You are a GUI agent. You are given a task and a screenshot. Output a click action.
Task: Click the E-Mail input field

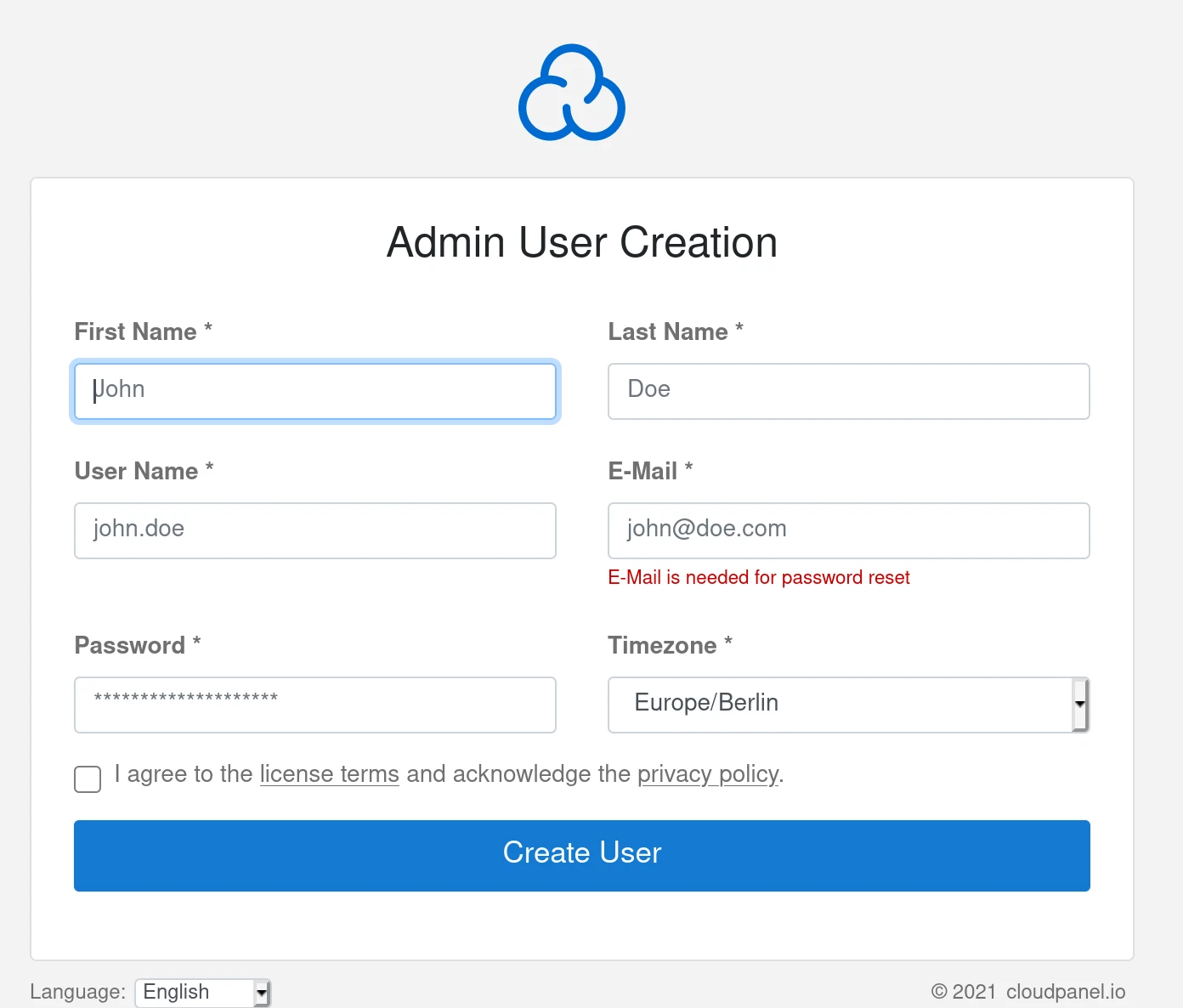coord(849,530)
